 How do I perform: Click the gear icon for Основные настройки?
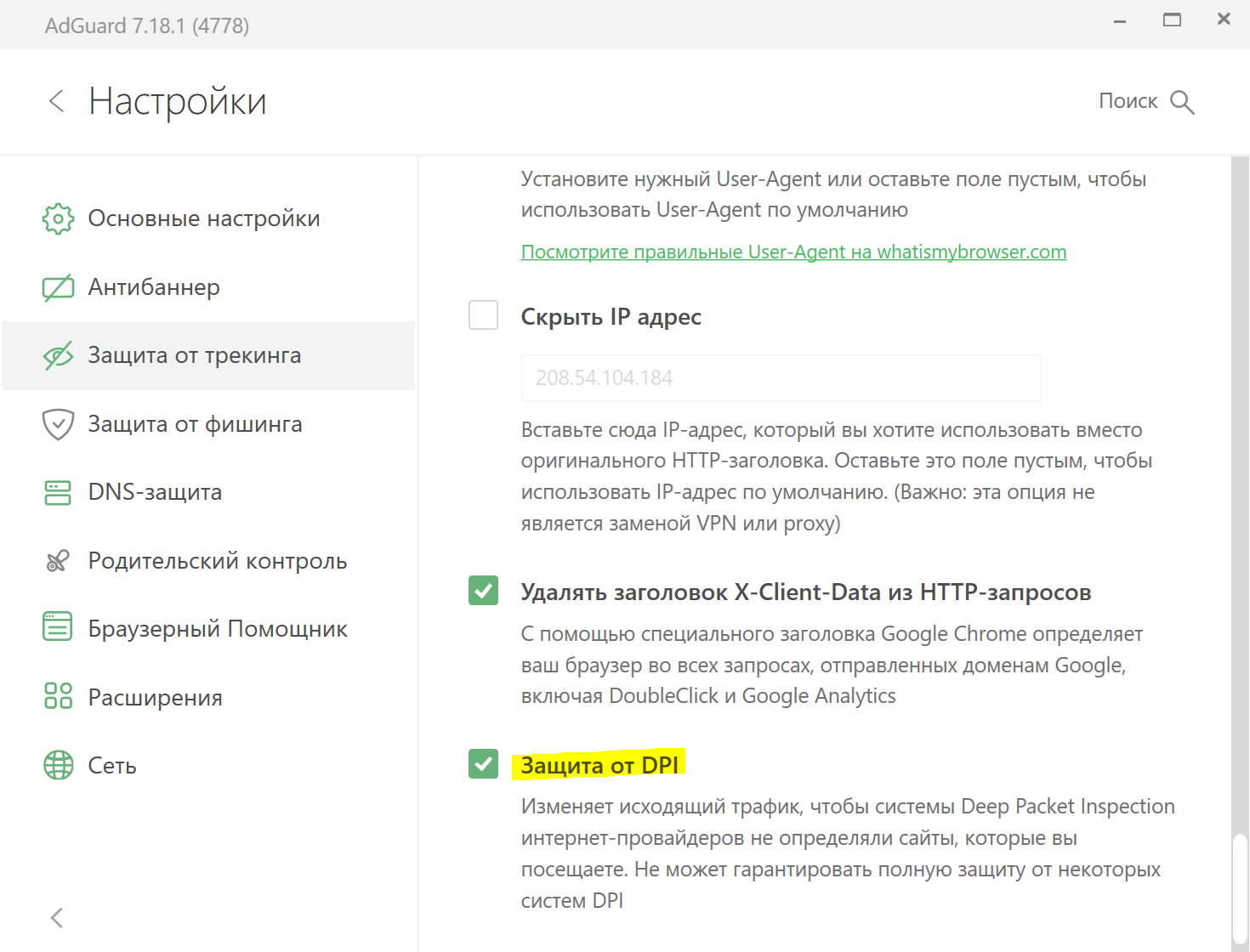(58, 218)
